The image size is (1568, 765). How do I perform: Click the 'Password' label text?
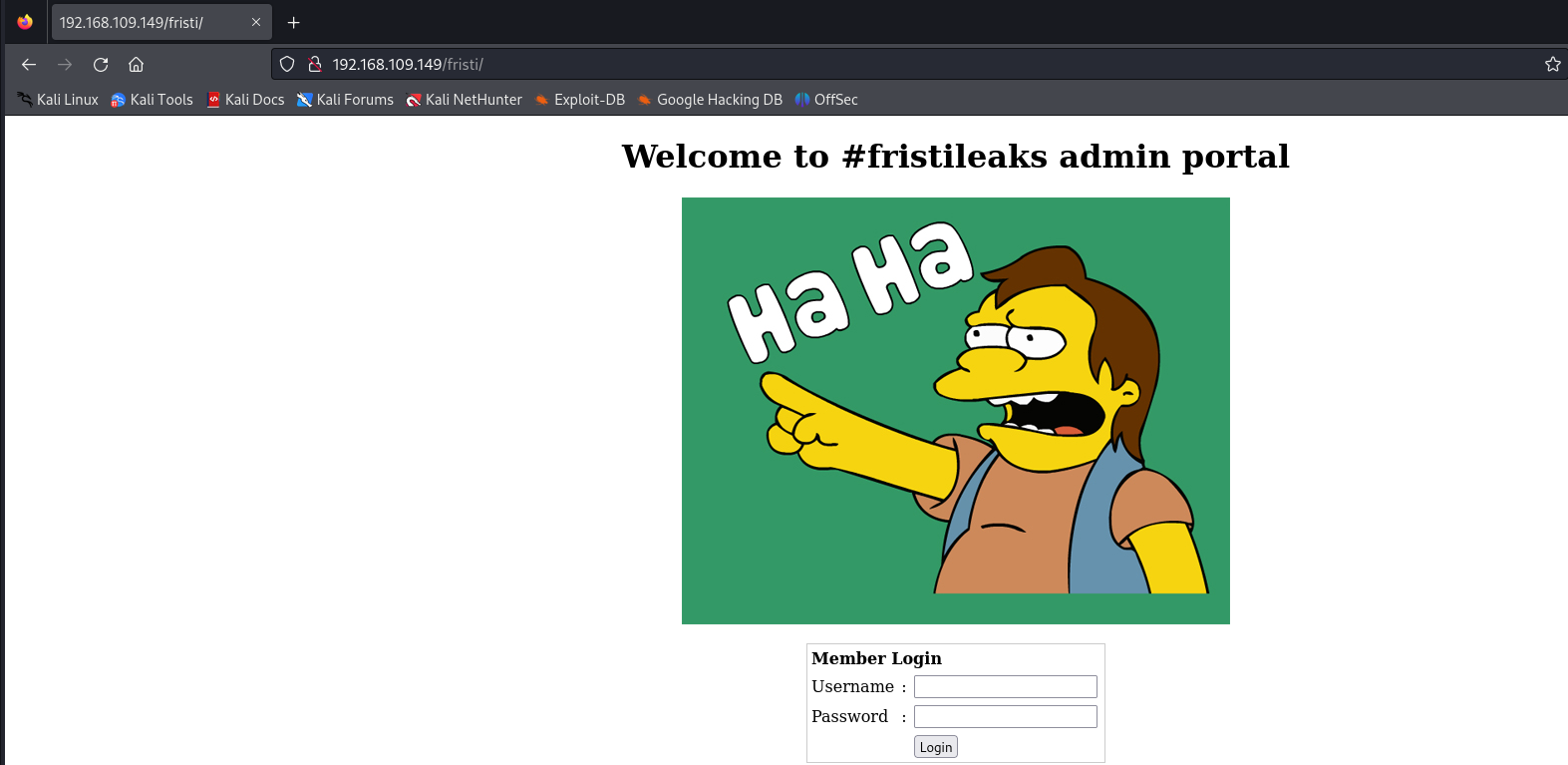point(849,716)
